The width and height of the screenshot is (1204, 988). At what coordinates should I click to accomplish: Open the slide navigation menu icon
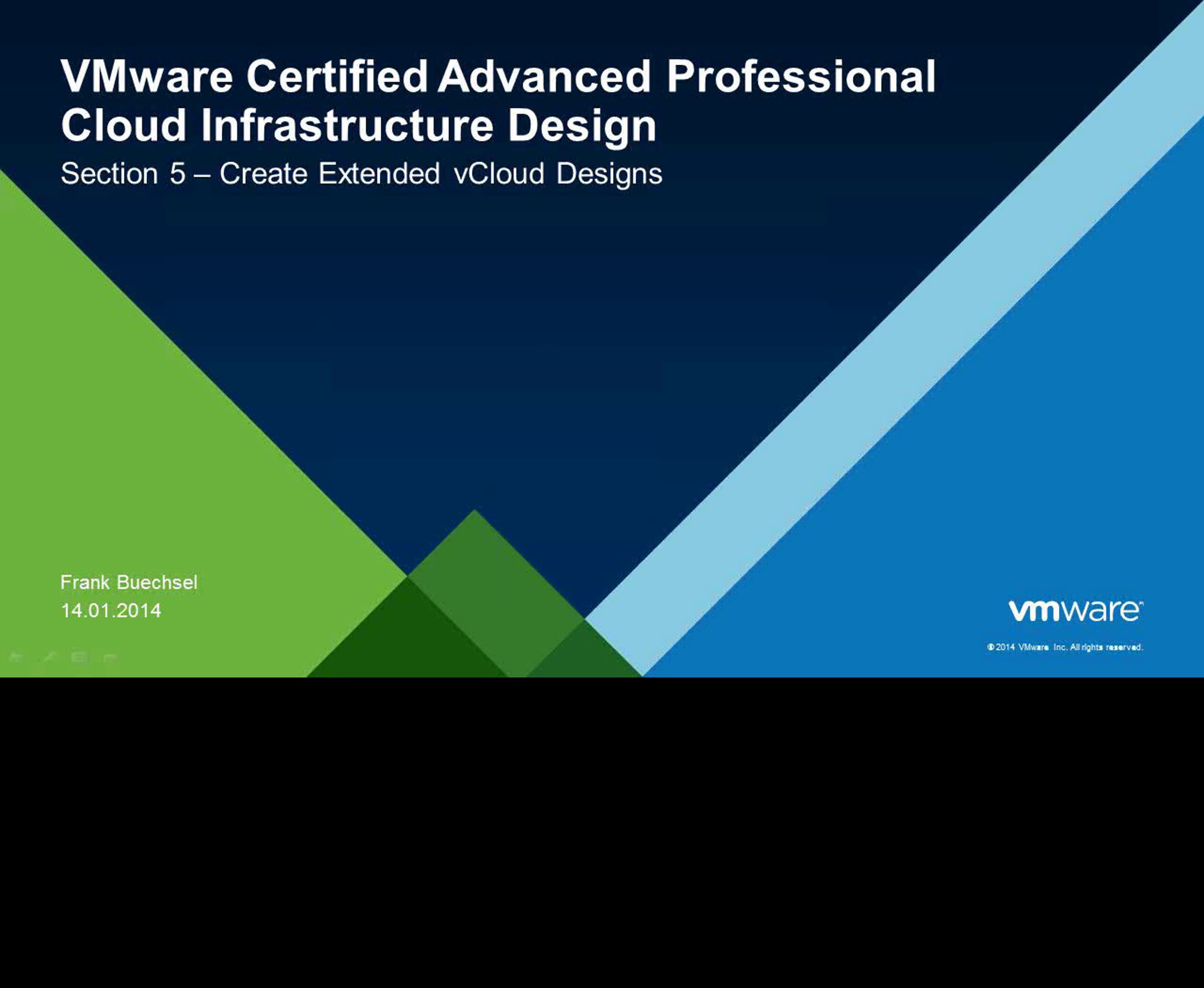79,657
